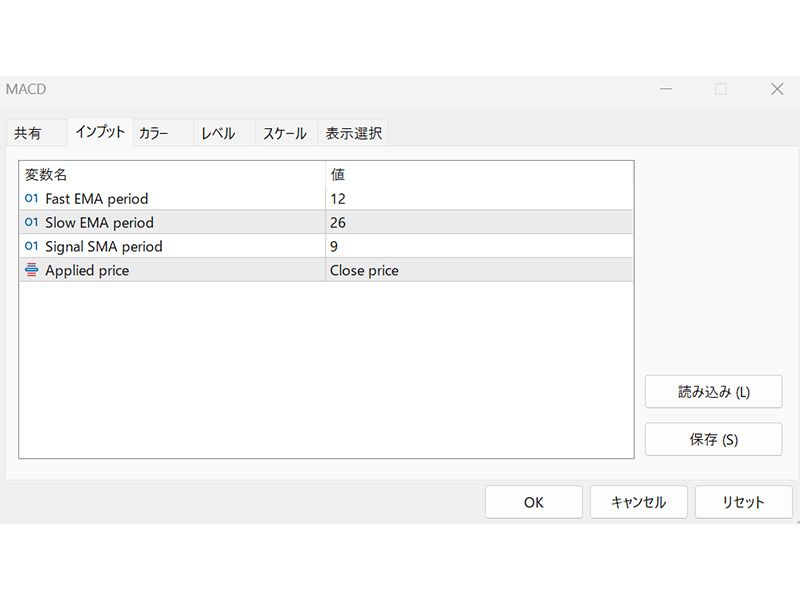Screen dimensions: 800x600
Task: Open the 表示選択 tab
Action: [353, 133]
